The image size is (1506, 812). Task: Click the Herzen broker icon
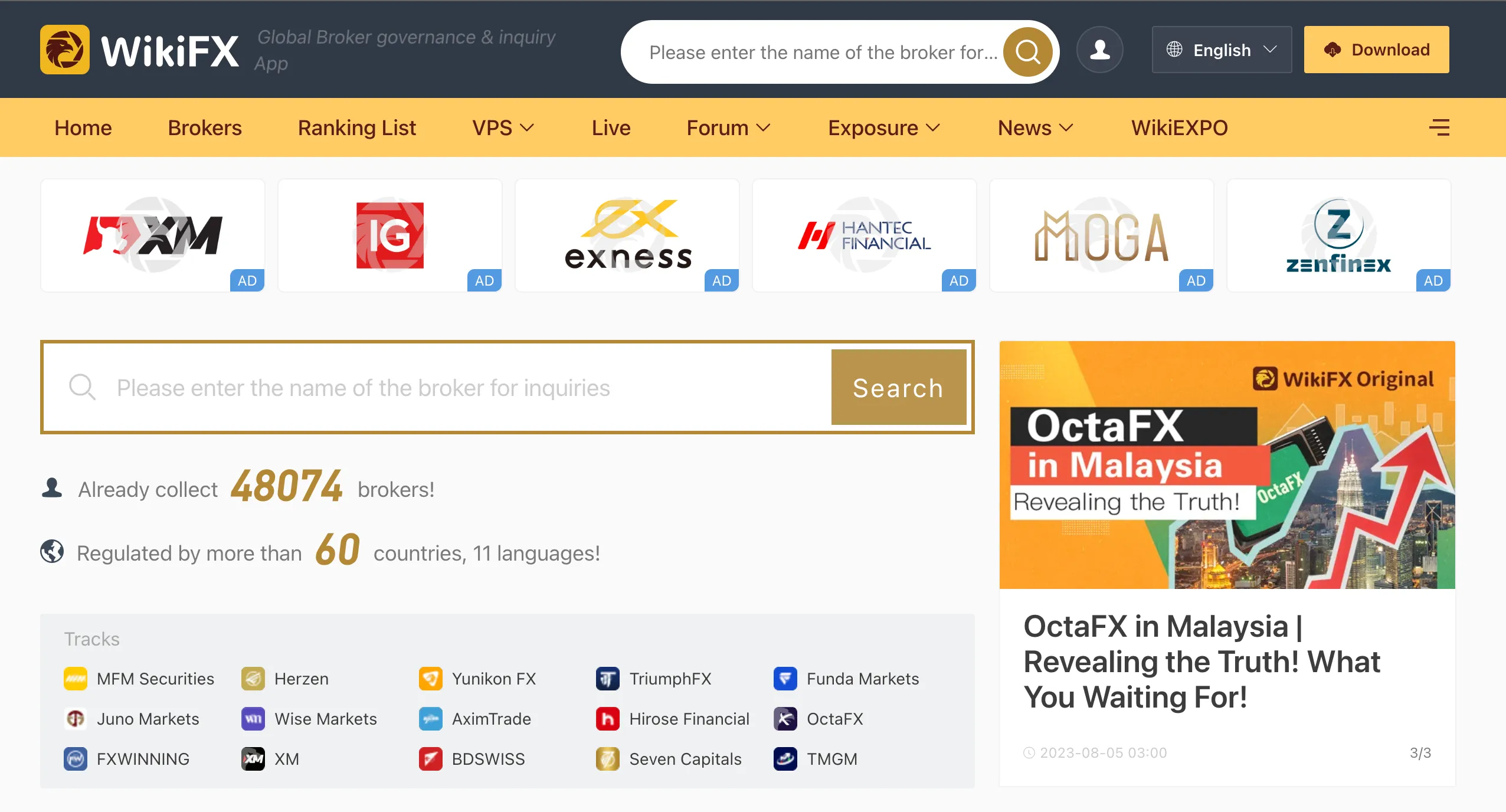tap(253, 679)
